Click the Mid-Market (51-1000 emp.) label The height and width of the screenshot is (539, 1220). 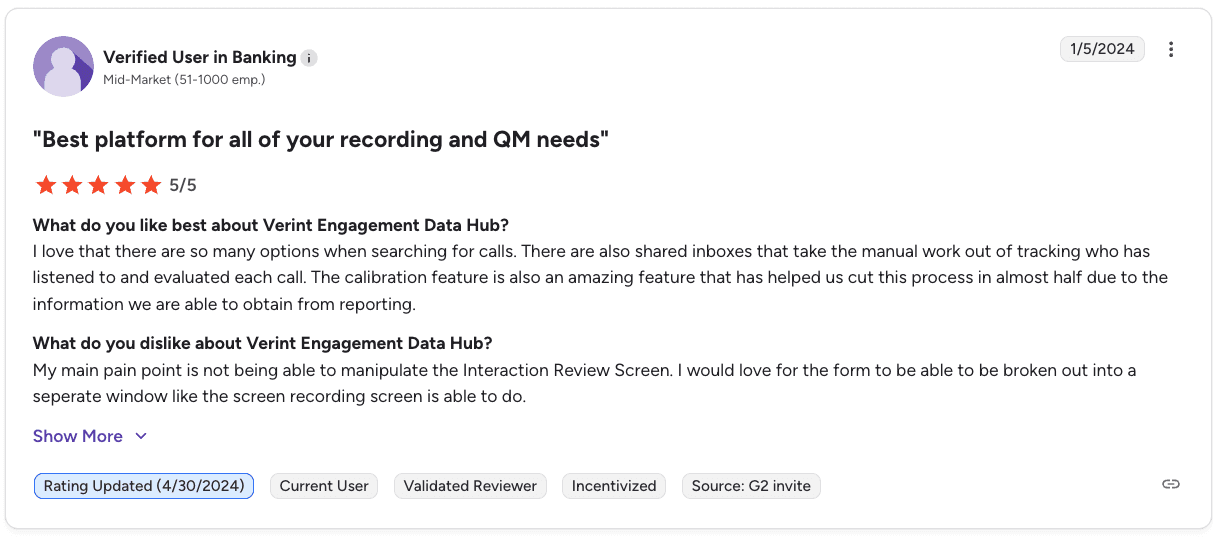(184, 79)
